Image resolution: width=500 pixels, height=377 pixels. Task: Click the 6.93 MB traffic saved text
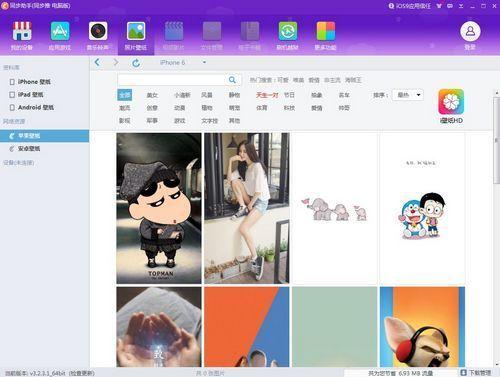[401, 373]
